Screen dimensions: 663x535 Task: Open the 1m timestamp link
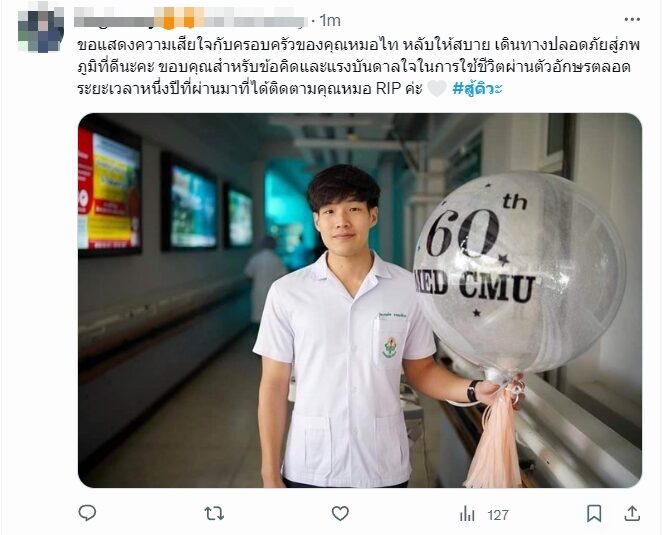coord(330,20)
